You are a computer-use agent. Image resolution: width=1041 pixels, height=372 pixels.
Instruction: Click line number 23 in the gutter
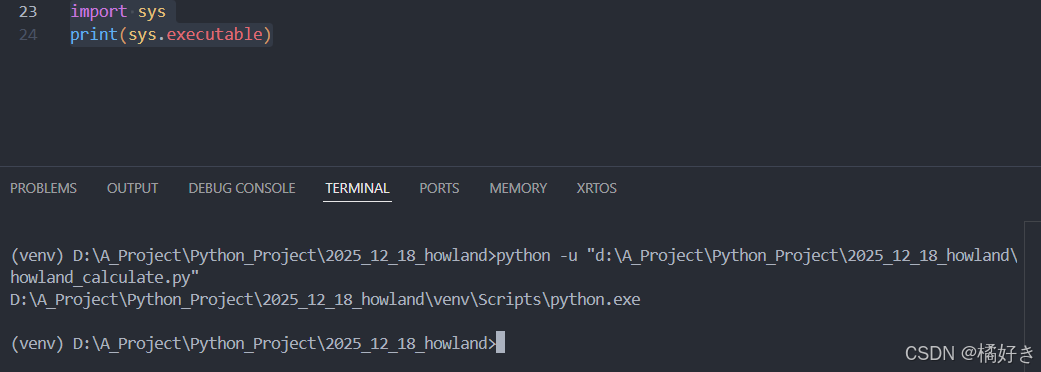pyautogui.click(x=28, y=12)
